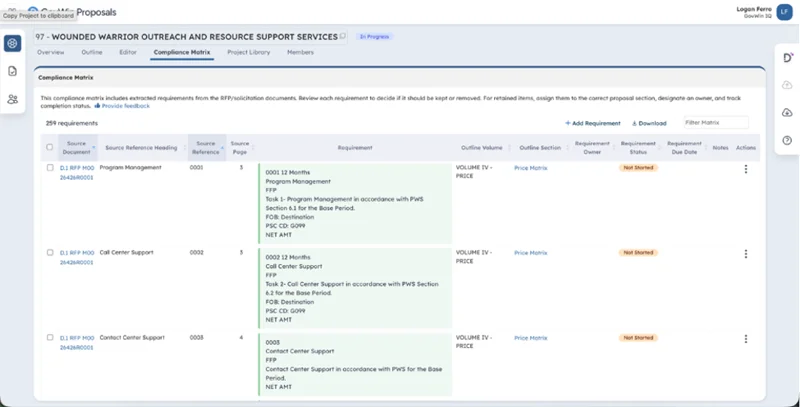This screenshot has height=407, width=800.
Task: Click the Logan Ferro user name
Action: point(754,9)
